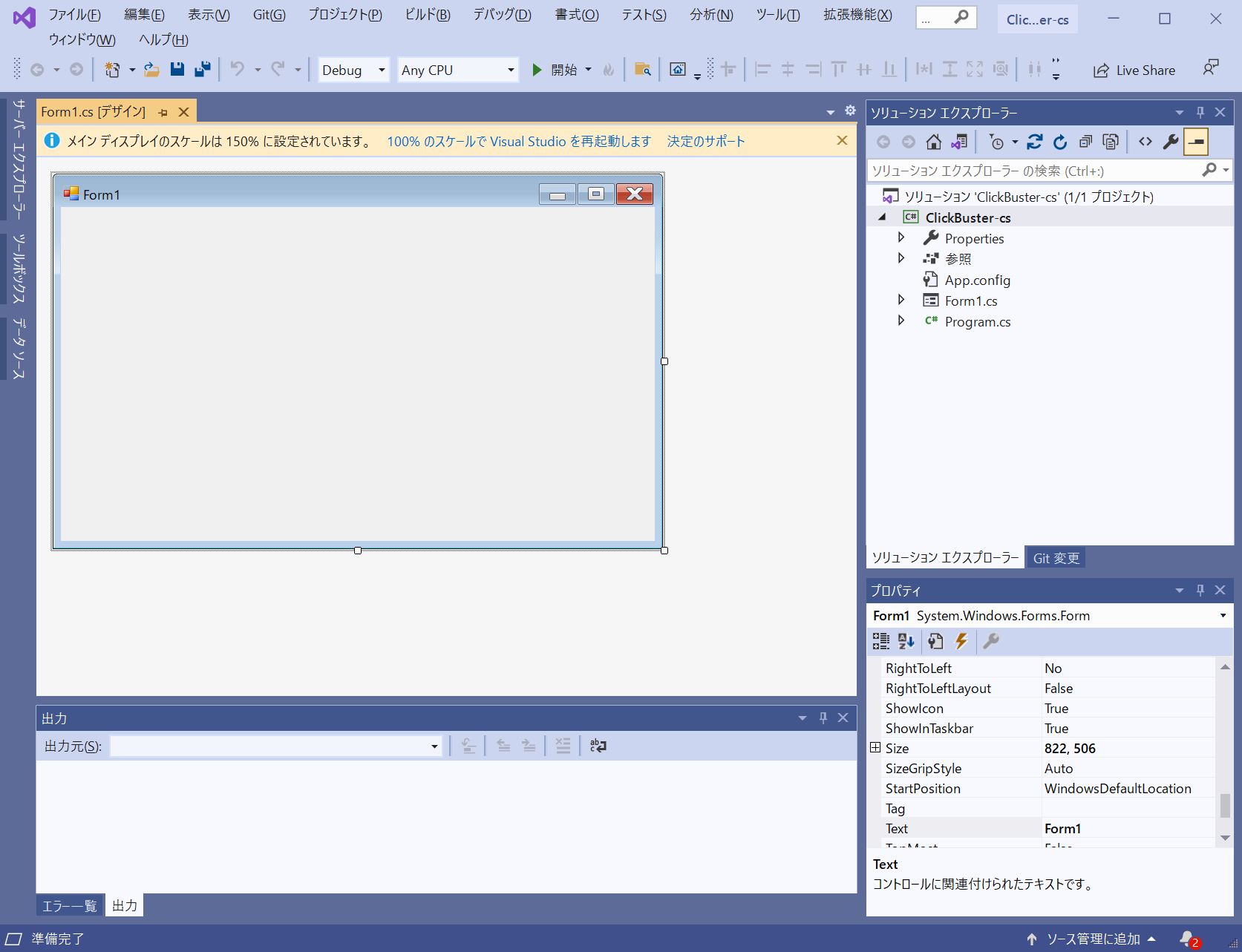The height and width of the screenshot is (952, 1242).
Task: Click the Live Share button
Action: [x=1134, y=70]
